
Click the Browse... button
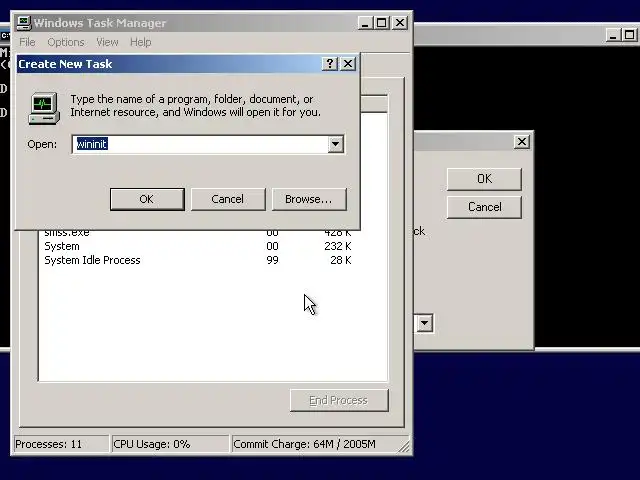pos(309,199)
